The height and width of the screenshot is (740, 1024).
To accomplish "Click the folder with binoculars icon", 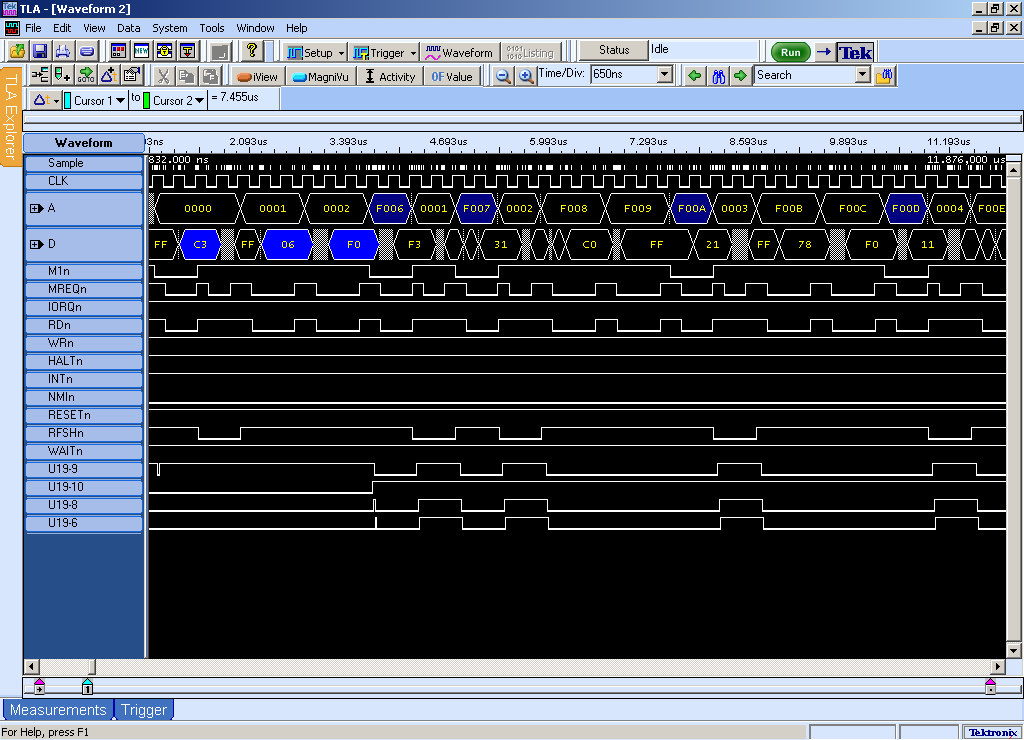I will (884, 76).
